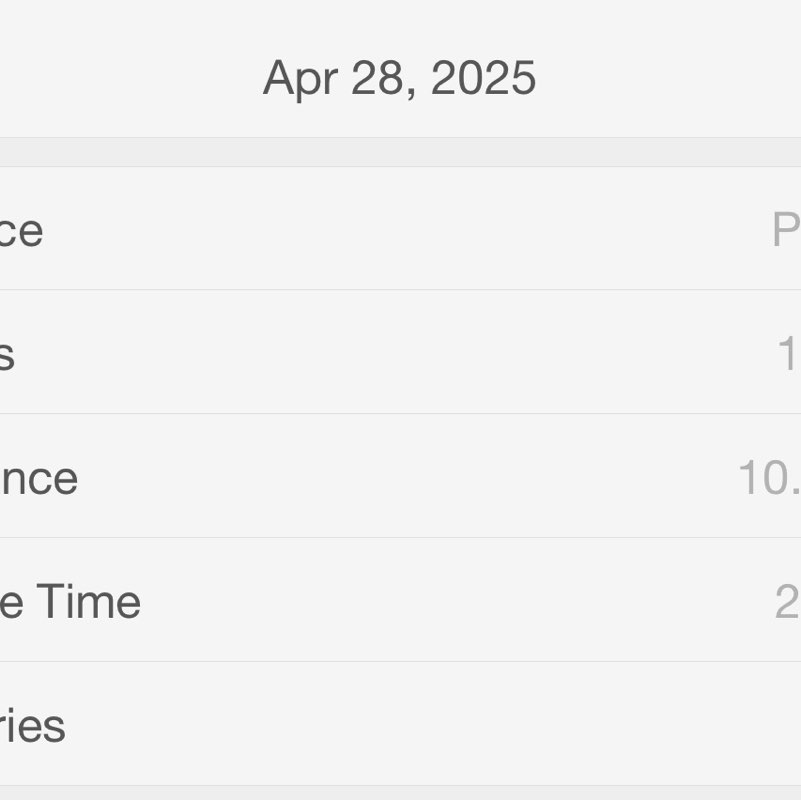Click header area right of the date

[x=680, y=78]
